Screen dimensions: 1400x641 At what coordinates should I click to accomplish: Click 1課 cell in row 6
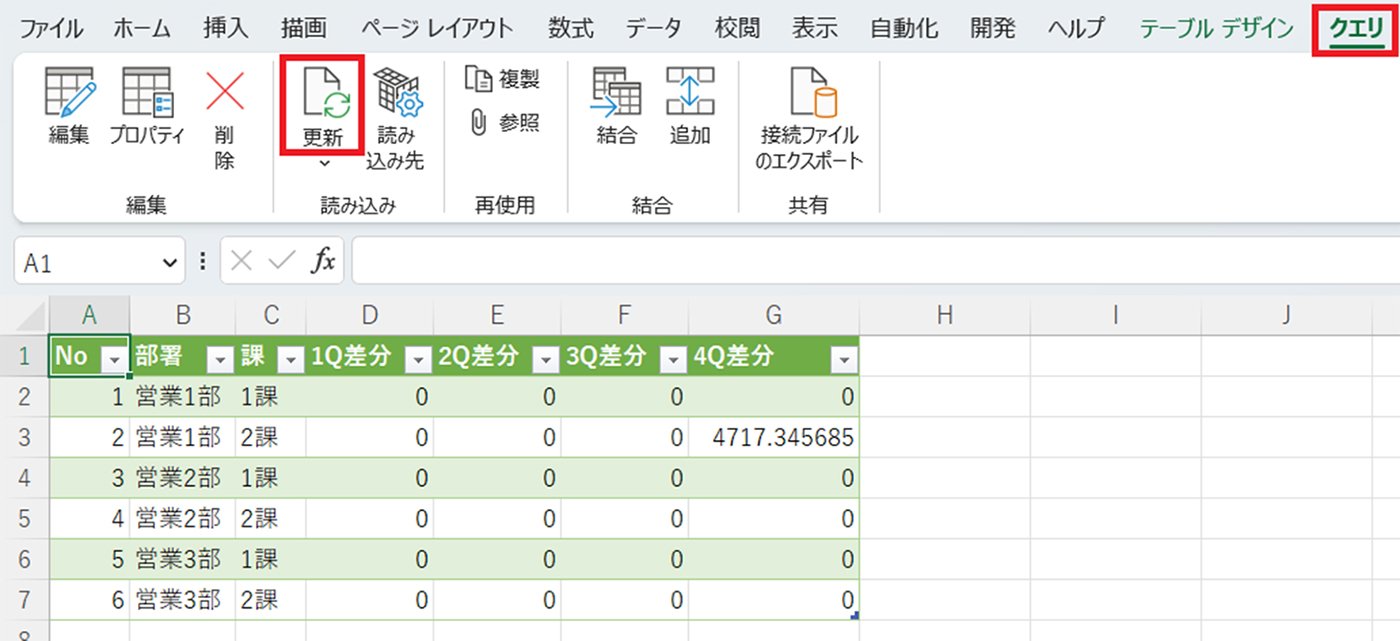point(270,559)
